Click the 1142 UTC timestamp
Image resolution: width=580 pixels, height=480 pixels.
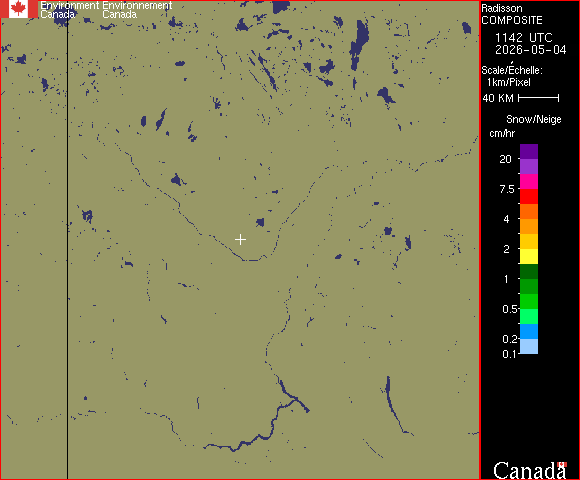523,38
